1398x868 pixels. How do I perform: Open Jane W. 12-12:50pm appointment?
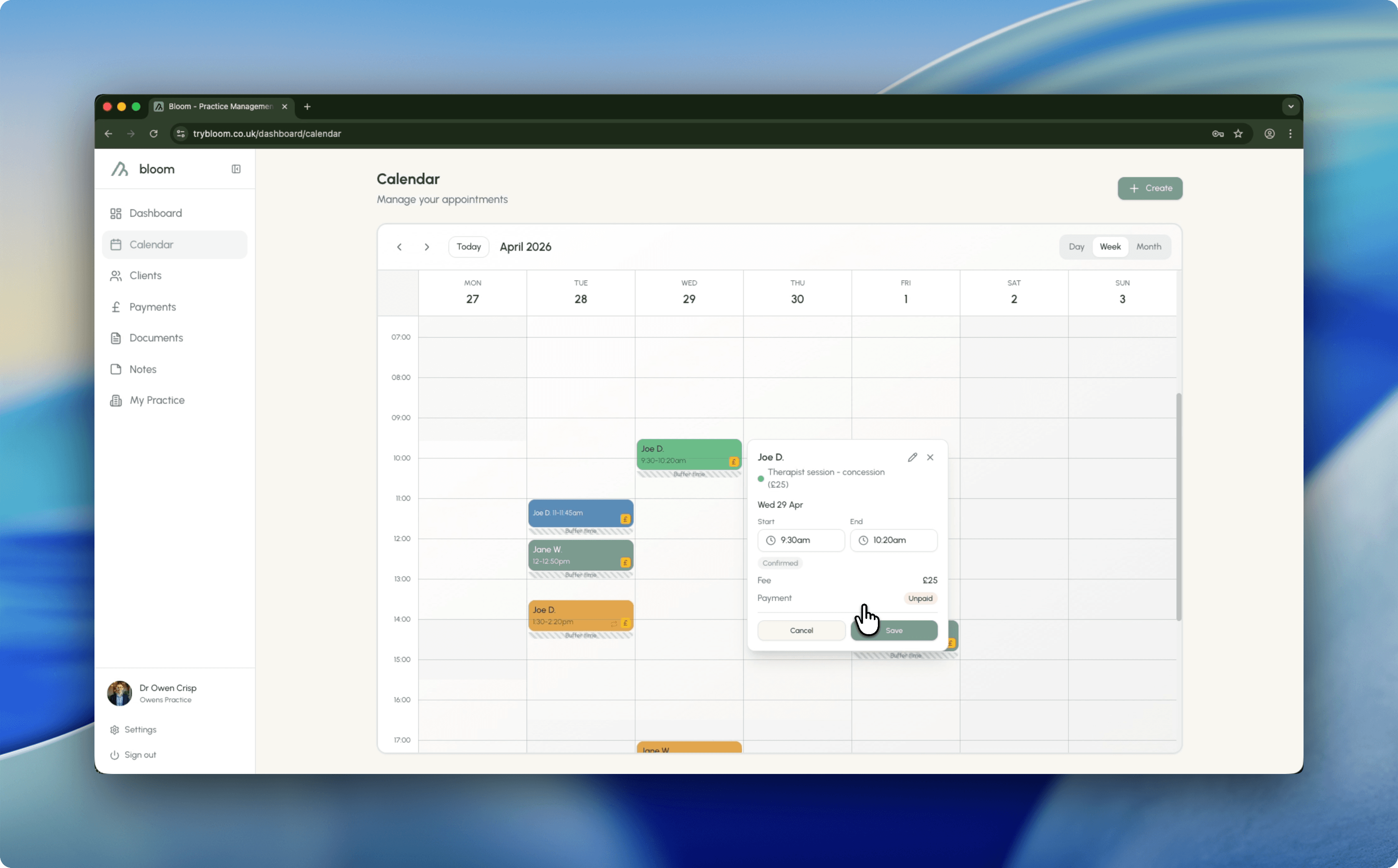(x=580, y=555)
